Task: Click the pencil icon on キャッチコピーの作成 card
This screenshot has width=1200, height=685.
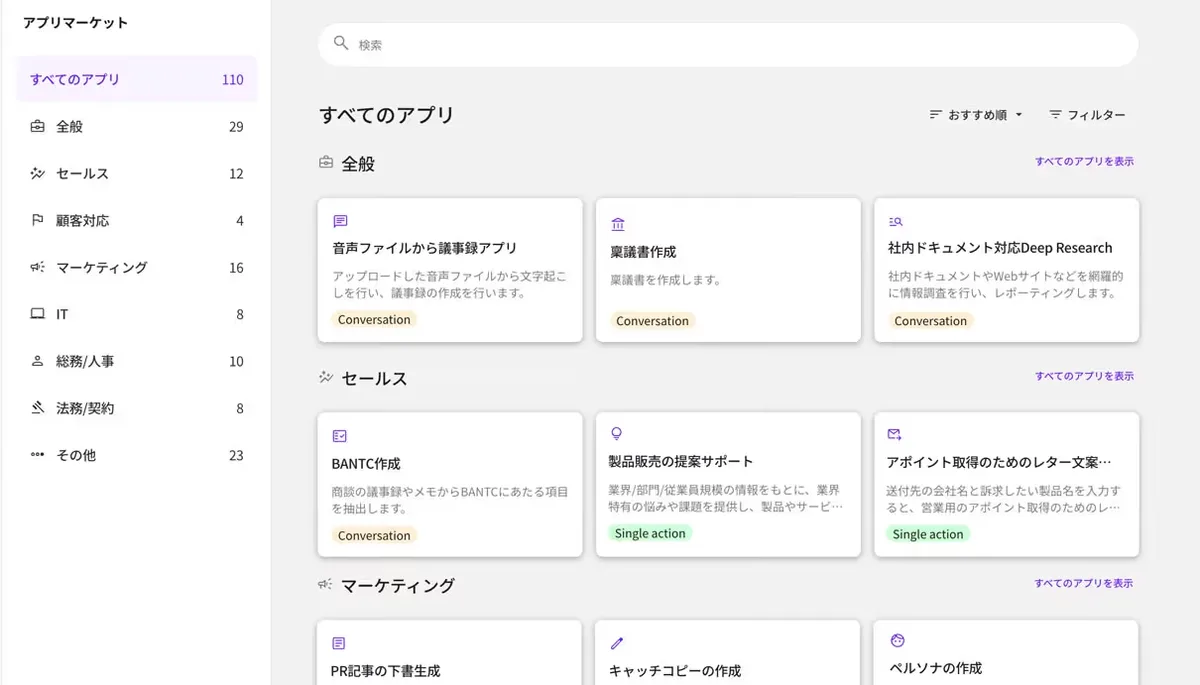Action: click(617, 643)
